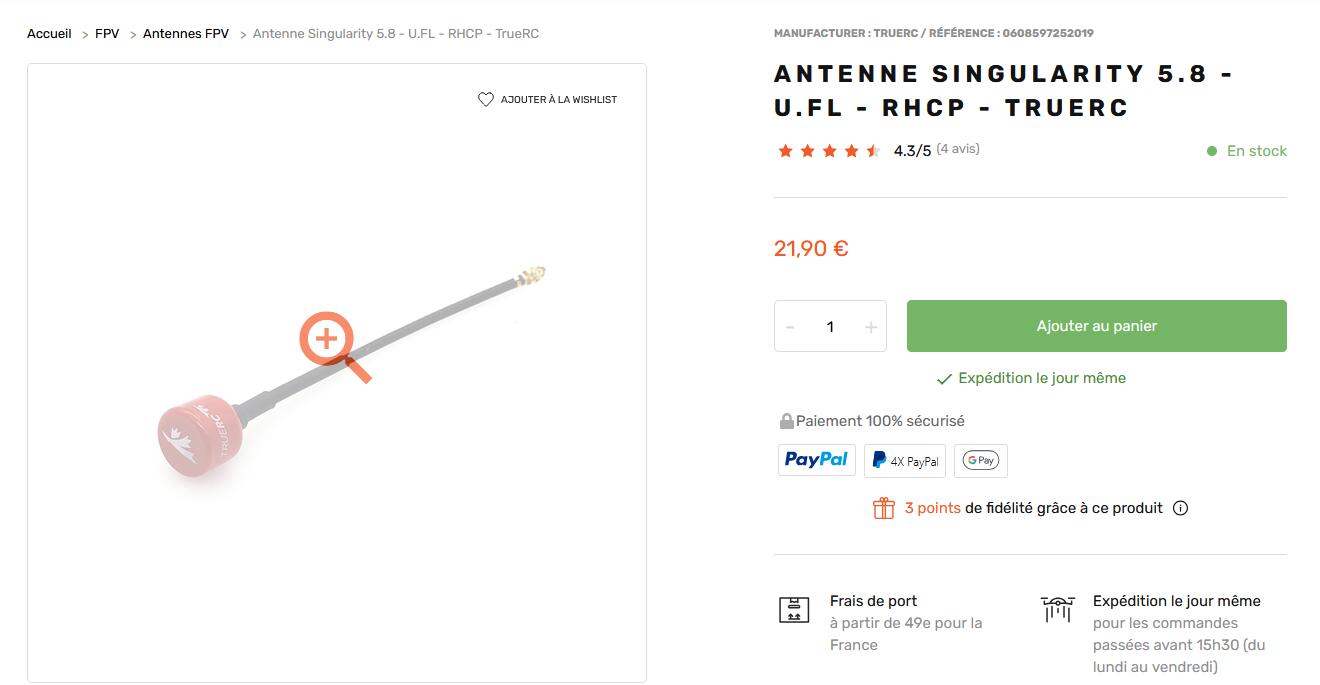This screenshot has width=1320, height=685.
Task: Click the drone same-day shipping icon
Action: (1057, 607)
